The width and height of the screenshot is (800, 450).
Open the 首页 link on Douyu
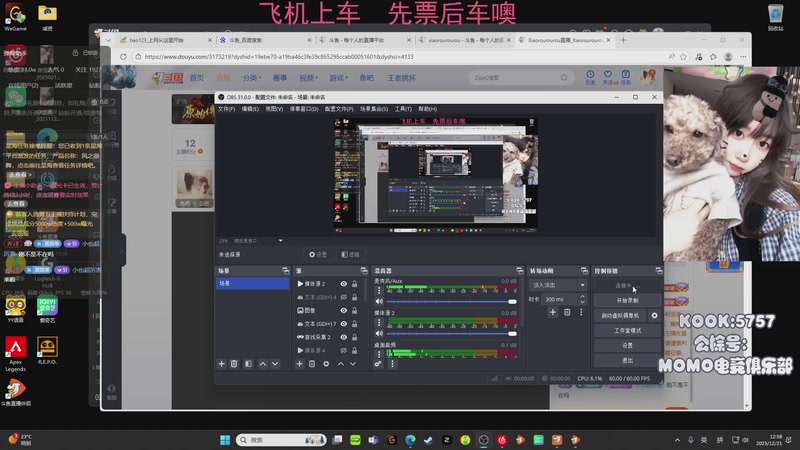tap(196, 78)
